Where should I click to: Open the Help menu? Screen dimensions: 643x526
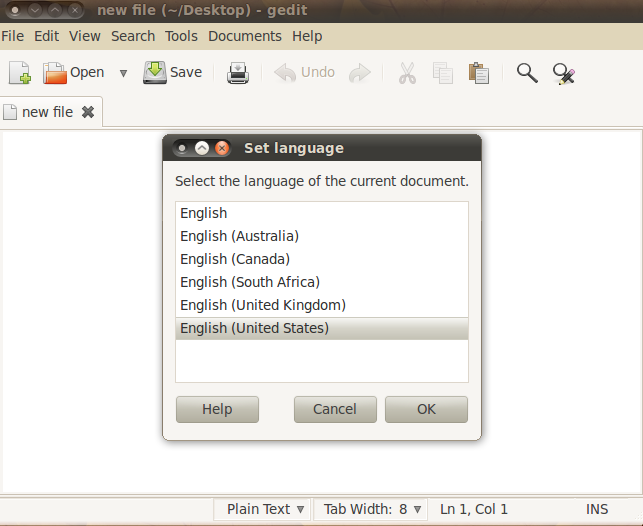307,36
